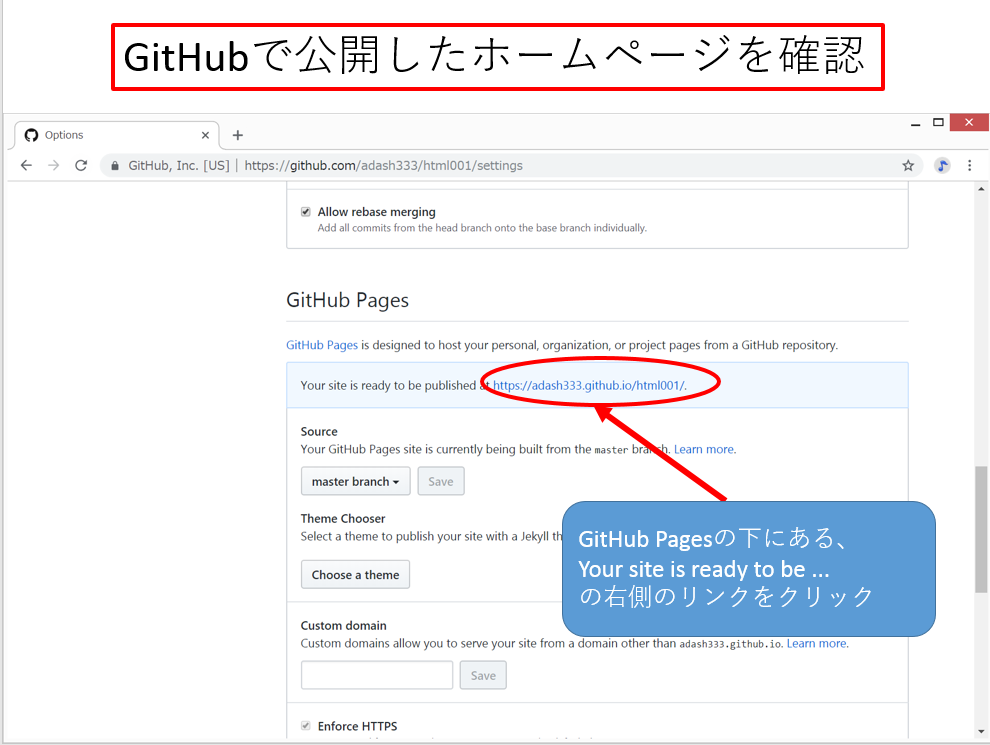Click the browser back arrow
Viewport: 990px width, 745px height.
point(26,166)
